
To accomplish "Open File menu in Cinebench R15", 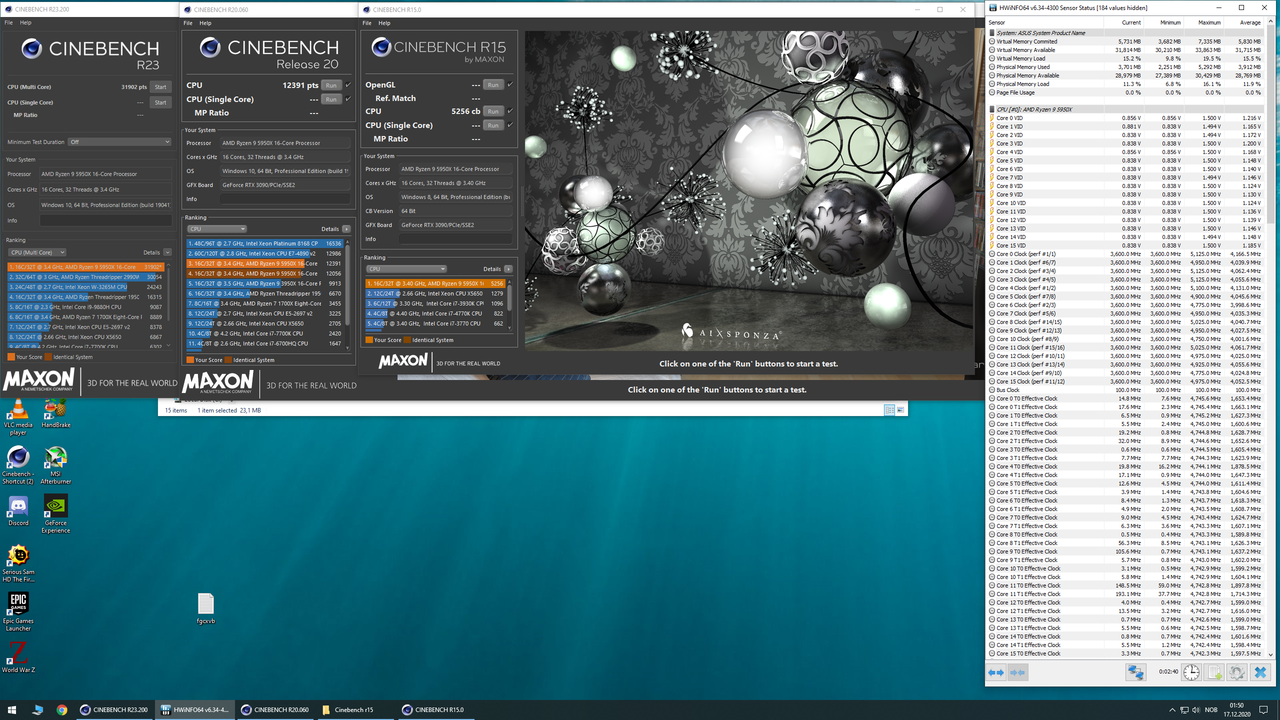I will [x=368, y=22].
